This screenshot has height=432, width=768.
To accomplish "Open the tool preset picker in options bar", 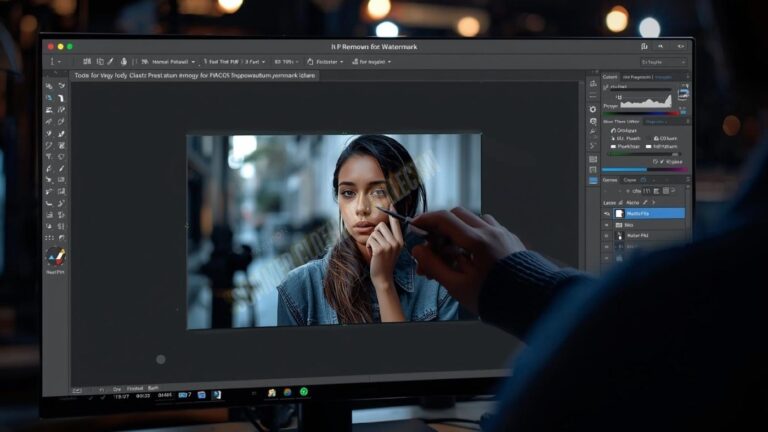I will [54, 62].
